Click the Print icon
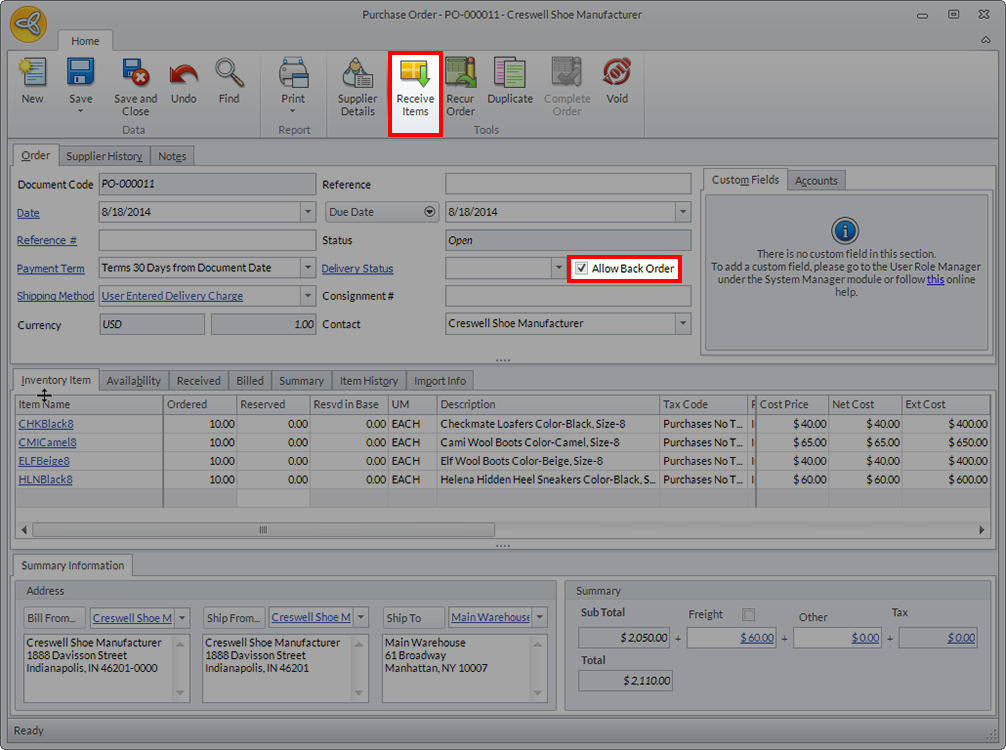The height and width of the screenshot is (750, 1006). coord(293,73)
